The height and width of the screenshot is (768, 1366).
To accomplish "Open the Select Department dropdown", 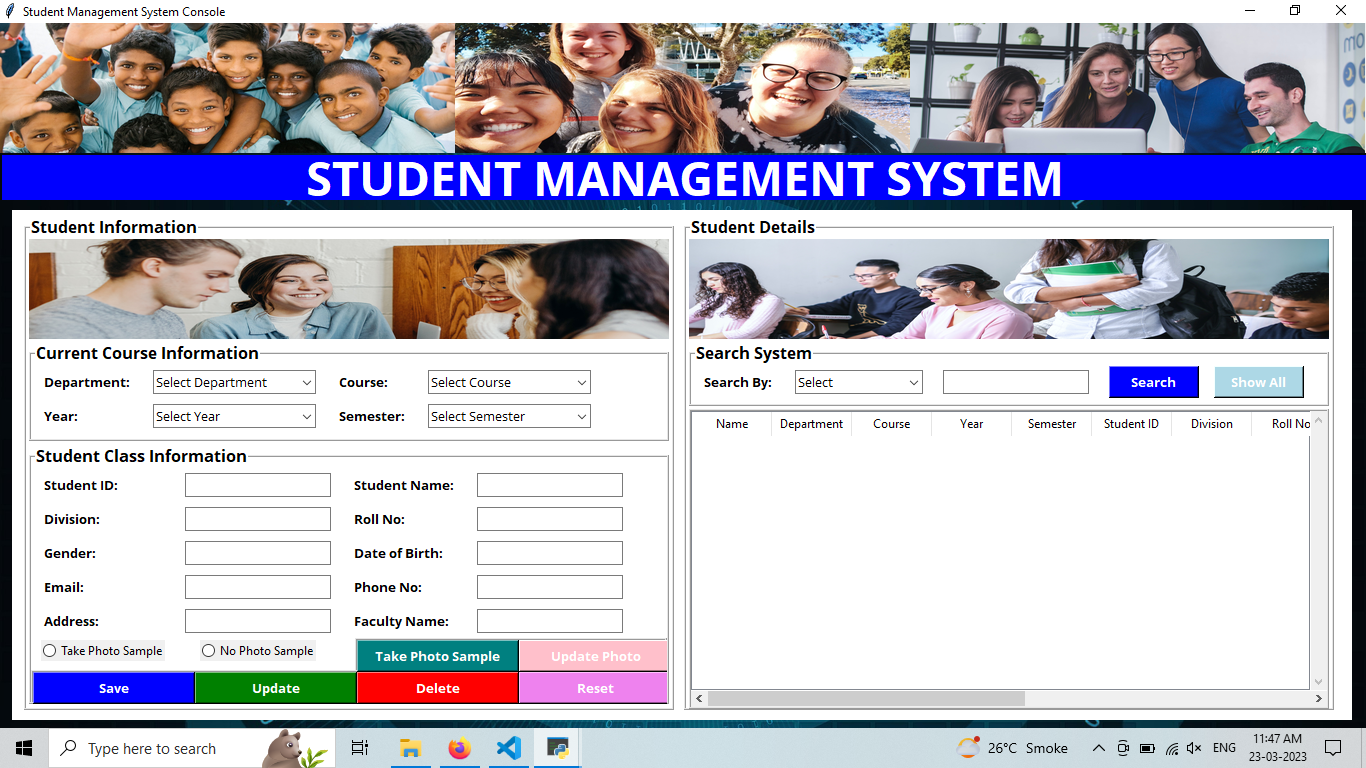I will [x=234, y=383].
